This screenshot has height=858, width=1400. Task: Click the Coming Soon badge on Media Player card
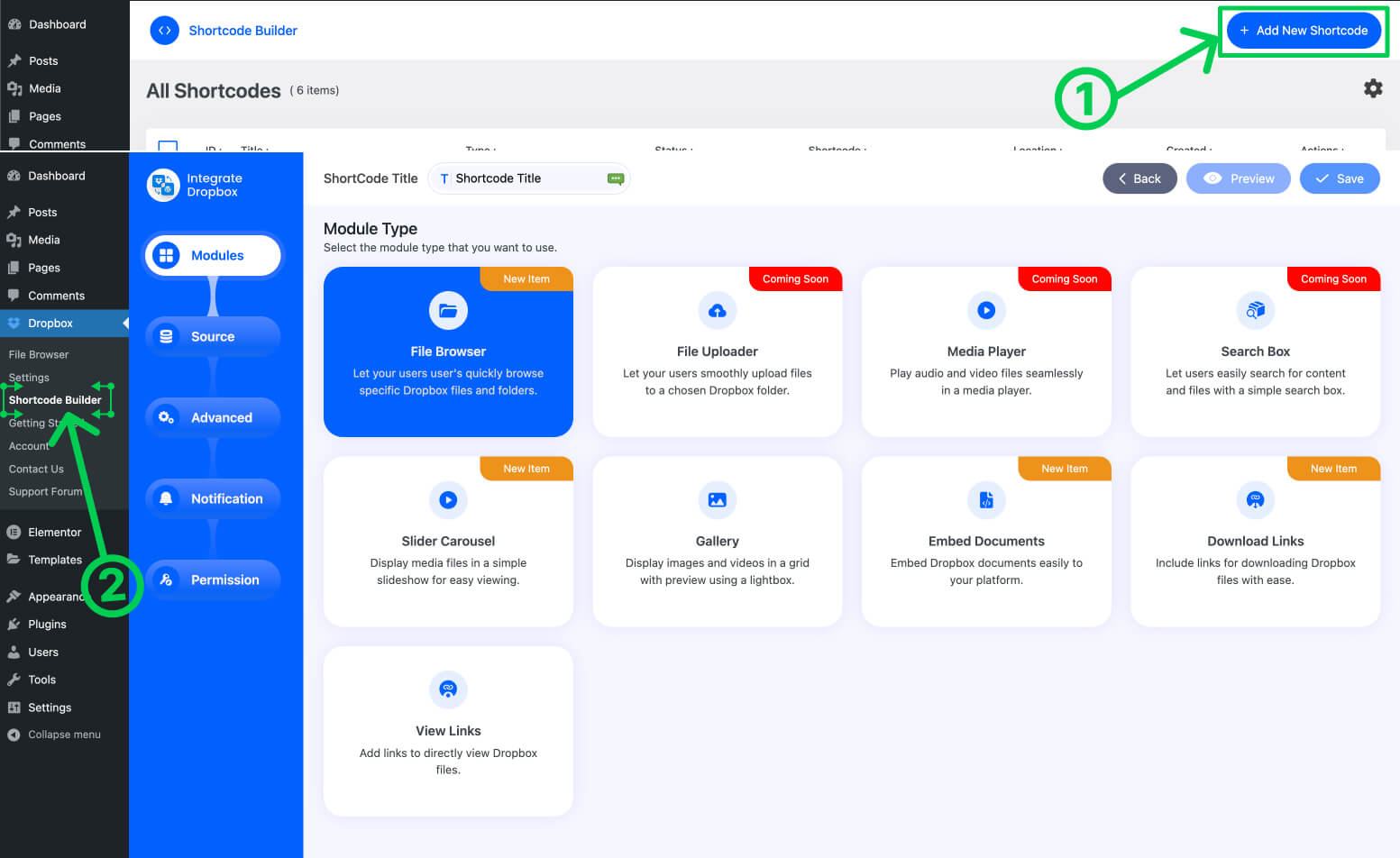point(1065,278)
